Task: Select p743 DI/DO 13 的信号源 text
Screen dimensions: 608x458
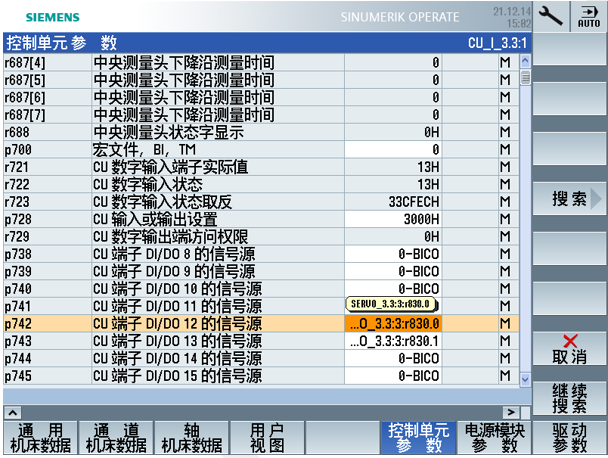Action: pyautogui.click(x=177, y=341)
